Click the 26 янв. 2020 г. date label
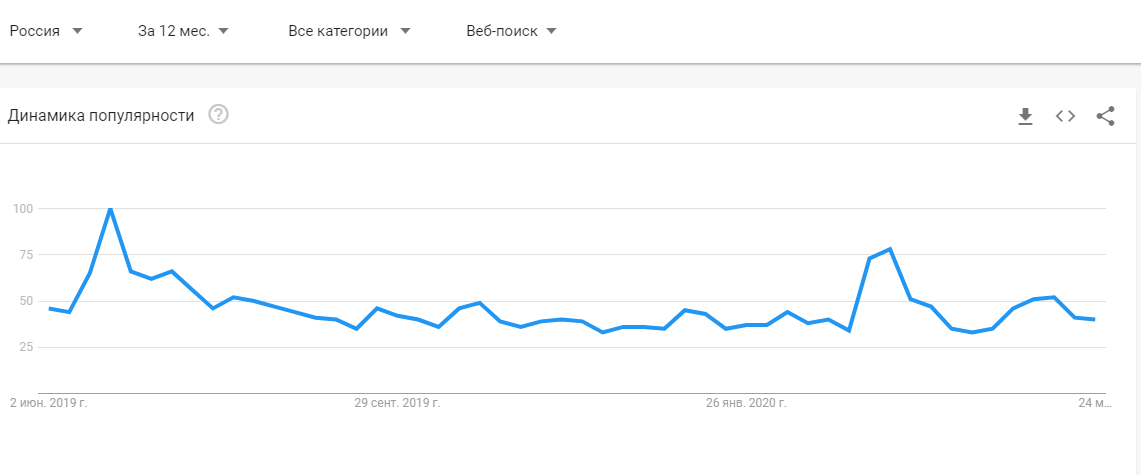The height and width of the screenshot is (475, 1141). 747,402
